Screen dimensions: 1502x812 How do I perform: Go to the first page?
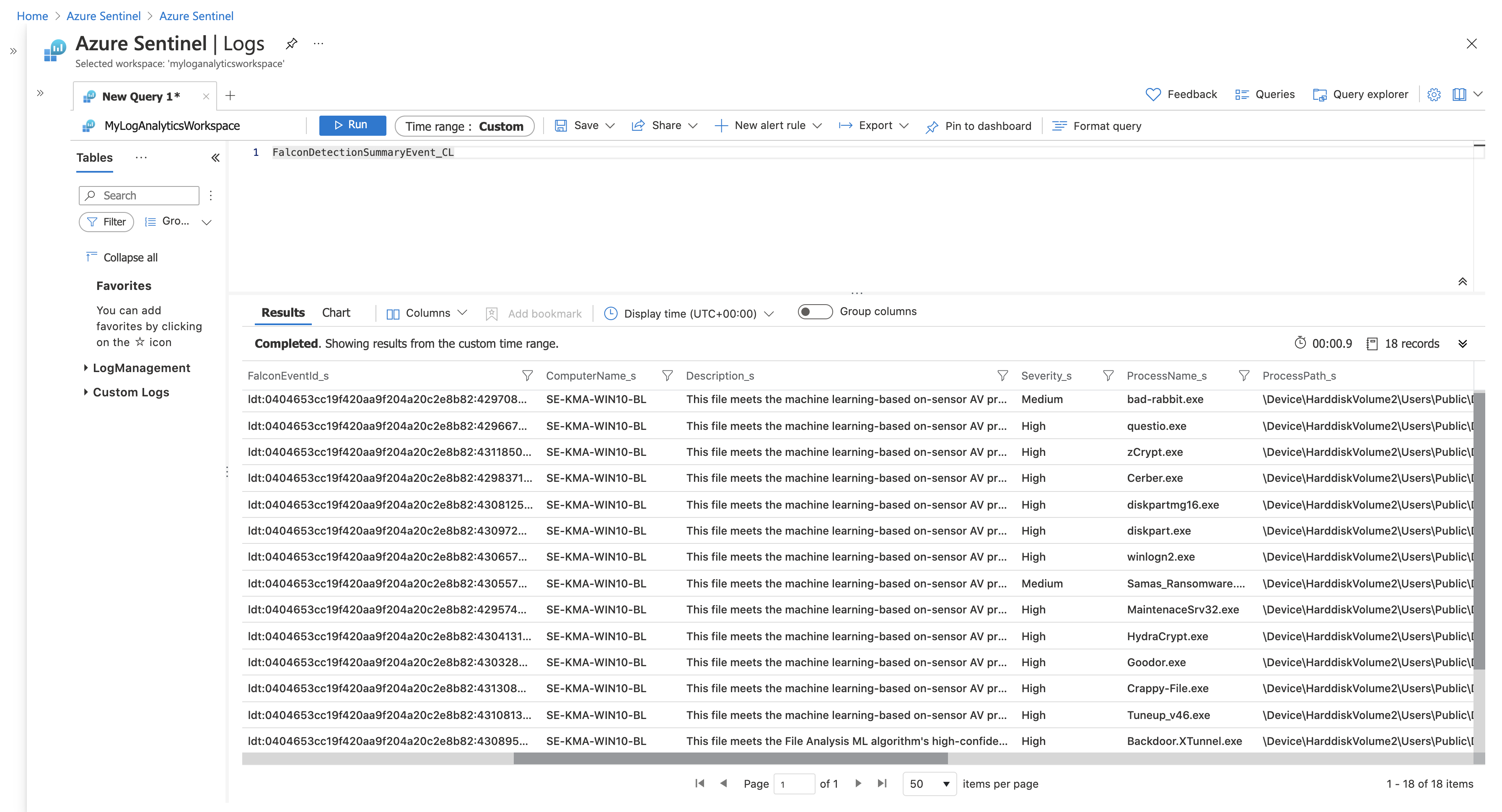point(700,784)
